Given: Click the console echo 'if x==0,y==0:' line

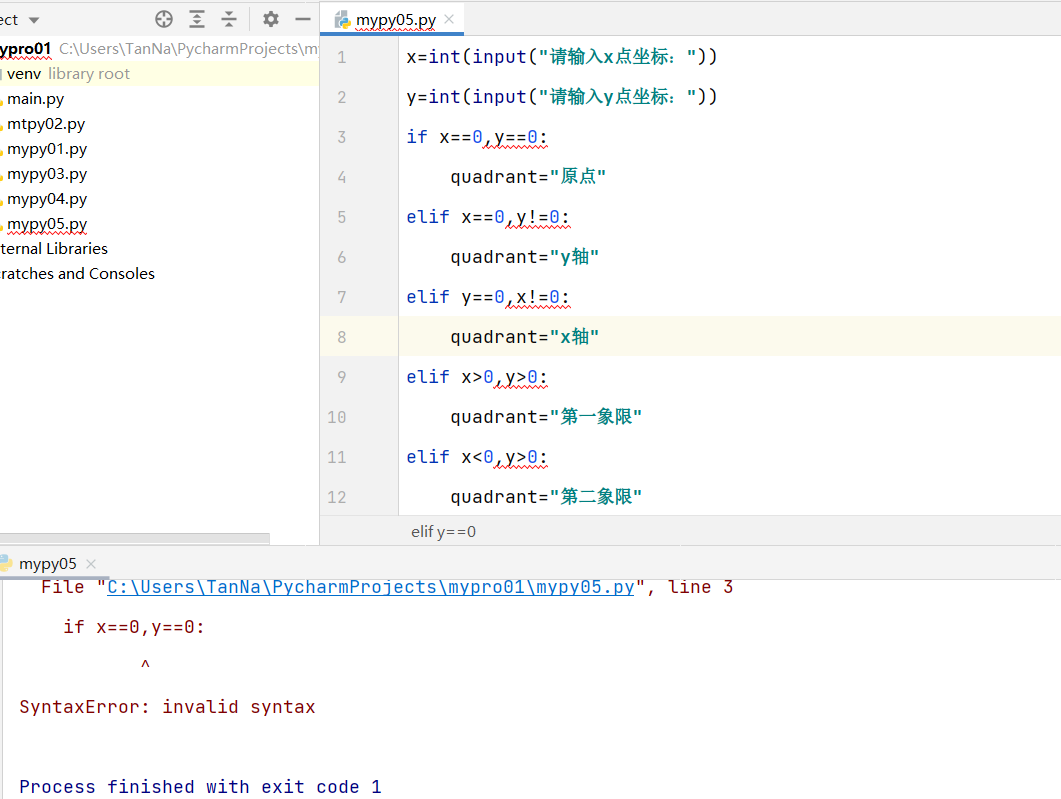Looking at the screenshot, I should coord(134,627).
